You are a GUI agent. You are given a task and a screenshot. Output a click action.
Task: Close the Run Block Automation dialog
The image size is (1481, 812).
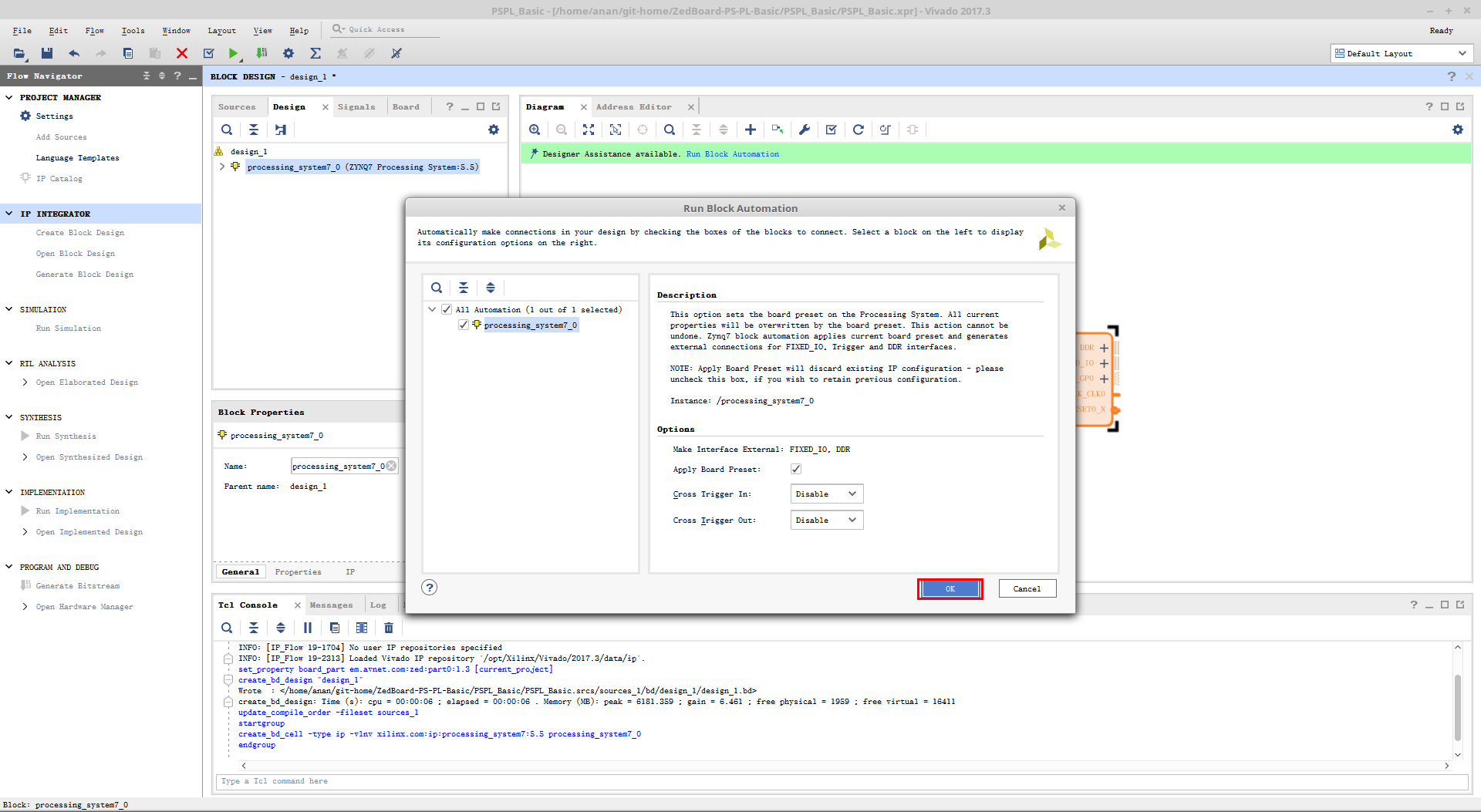tap(1062, 208)
